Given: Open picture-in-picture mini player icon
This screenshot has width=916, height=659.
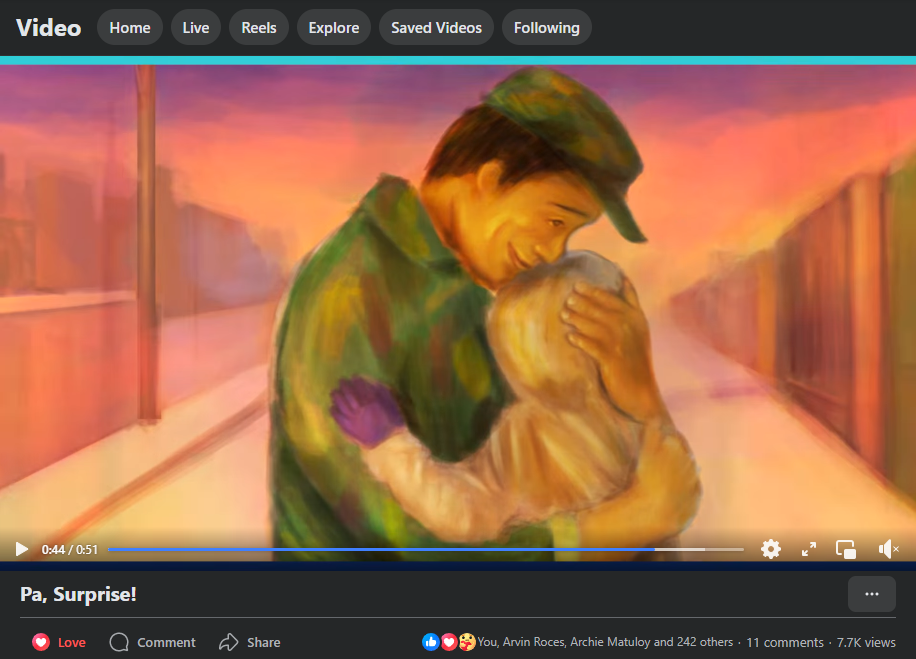Looking at the screenshot, I should tap(846, 549).
